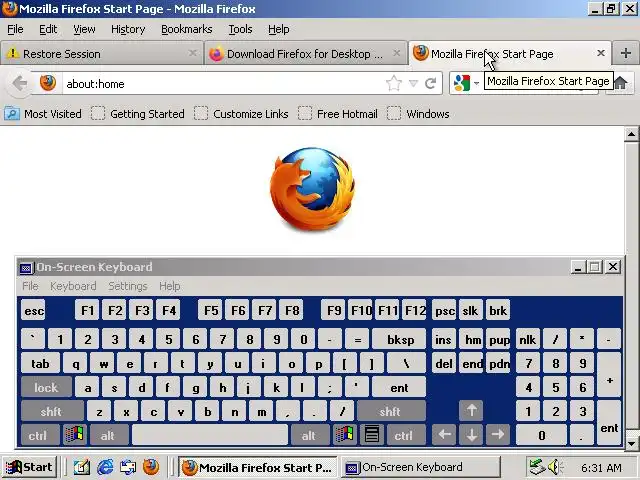Click the bksp key on keyboard
The width and height of the screenshot is (640, 480).
[400, 339]
